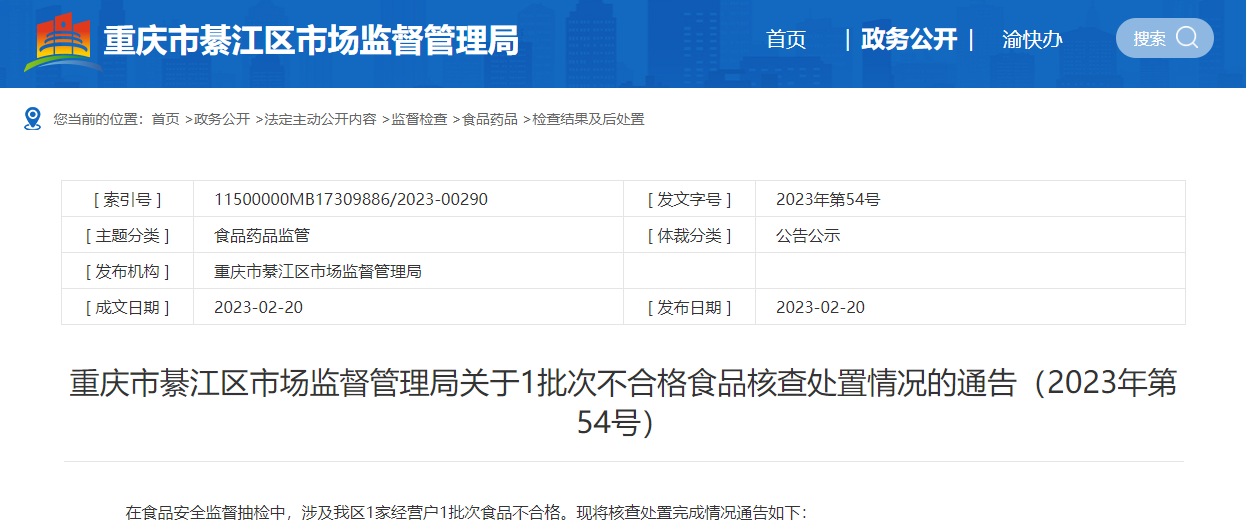
Task: Click the 2023年第54号 table cell
Action: 828,199
